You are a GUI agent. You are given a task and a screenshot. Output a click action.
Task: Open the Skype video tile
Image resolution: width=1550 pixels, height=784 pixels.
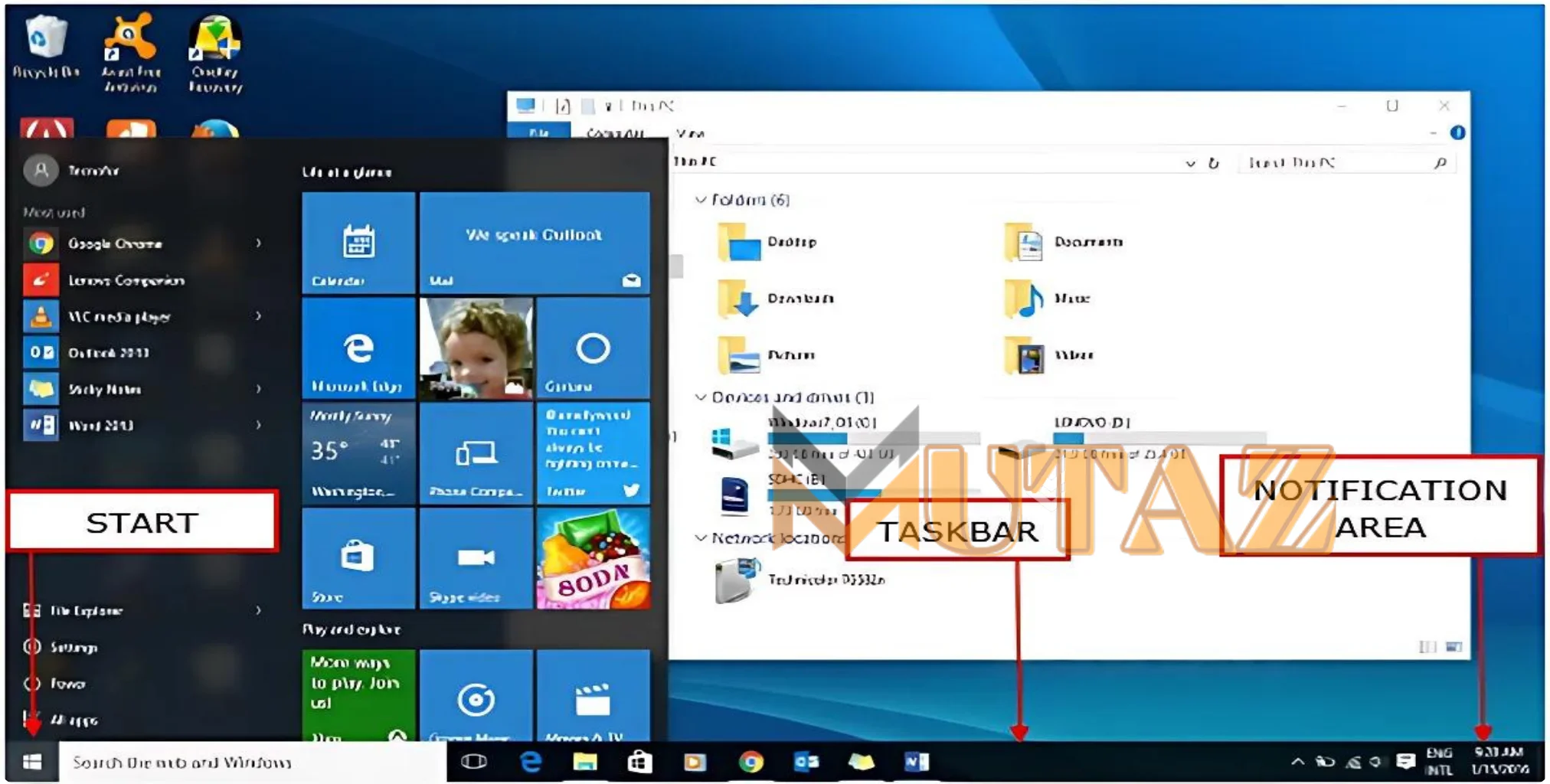coord(476,558)
